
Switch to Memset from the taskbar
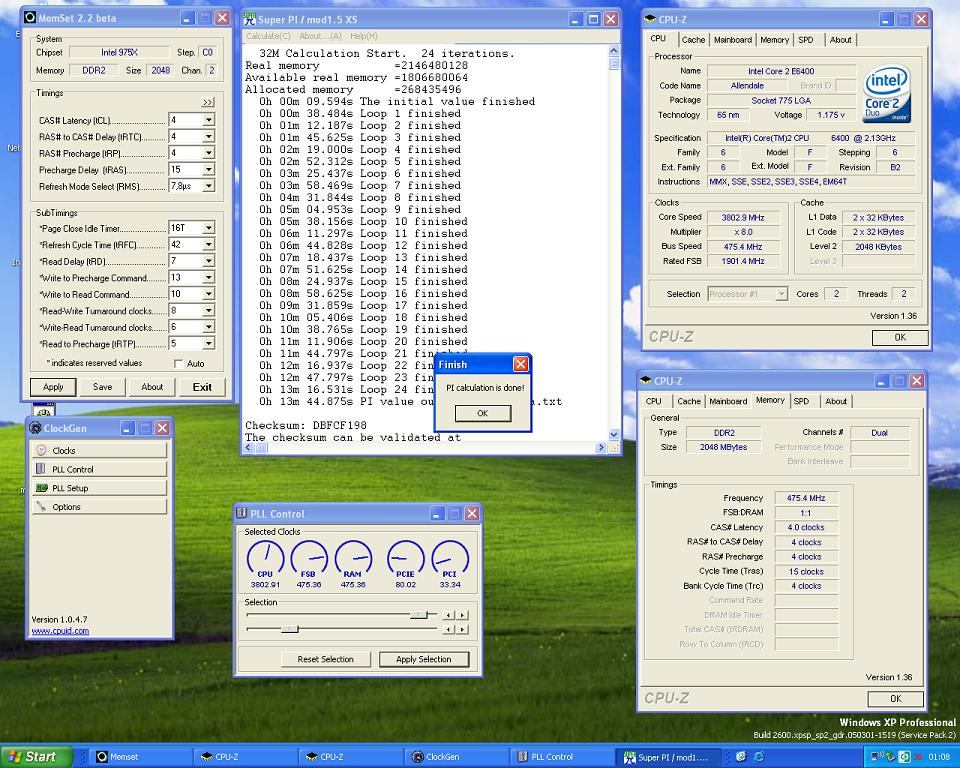pos(141,757)
